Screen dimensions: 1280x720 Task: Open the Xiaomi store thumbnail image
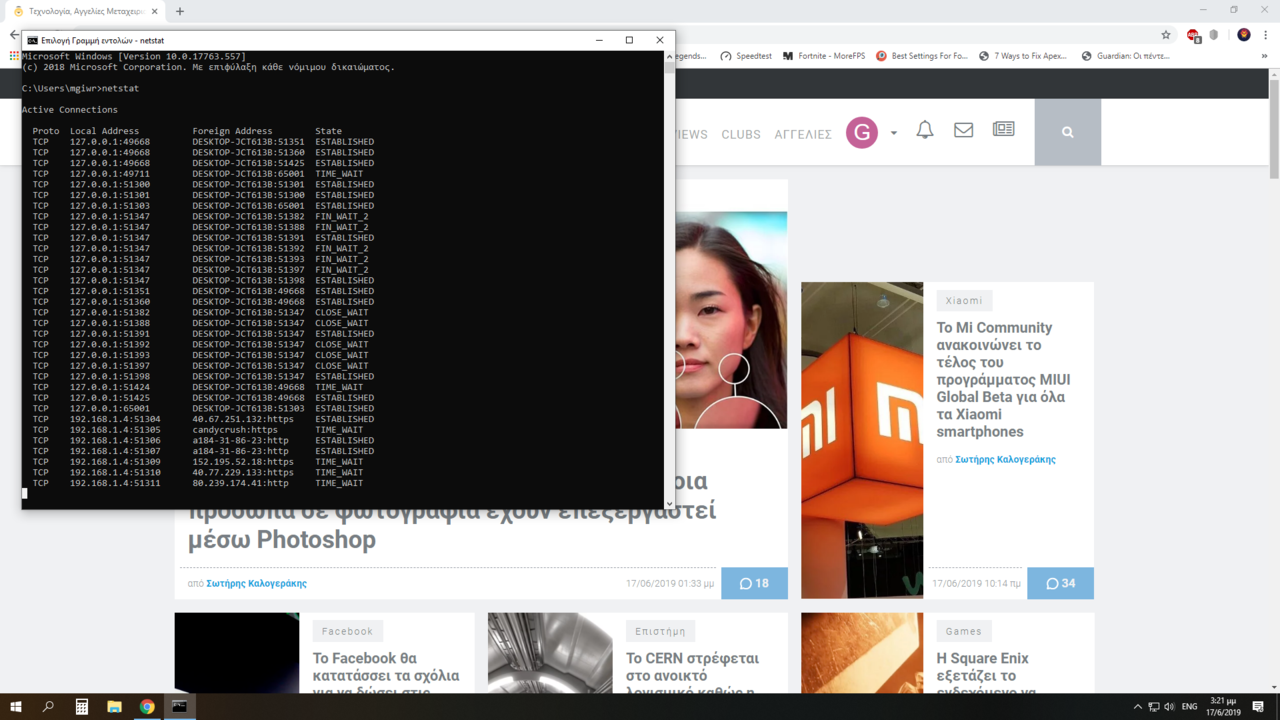click(x=862, y=440)
